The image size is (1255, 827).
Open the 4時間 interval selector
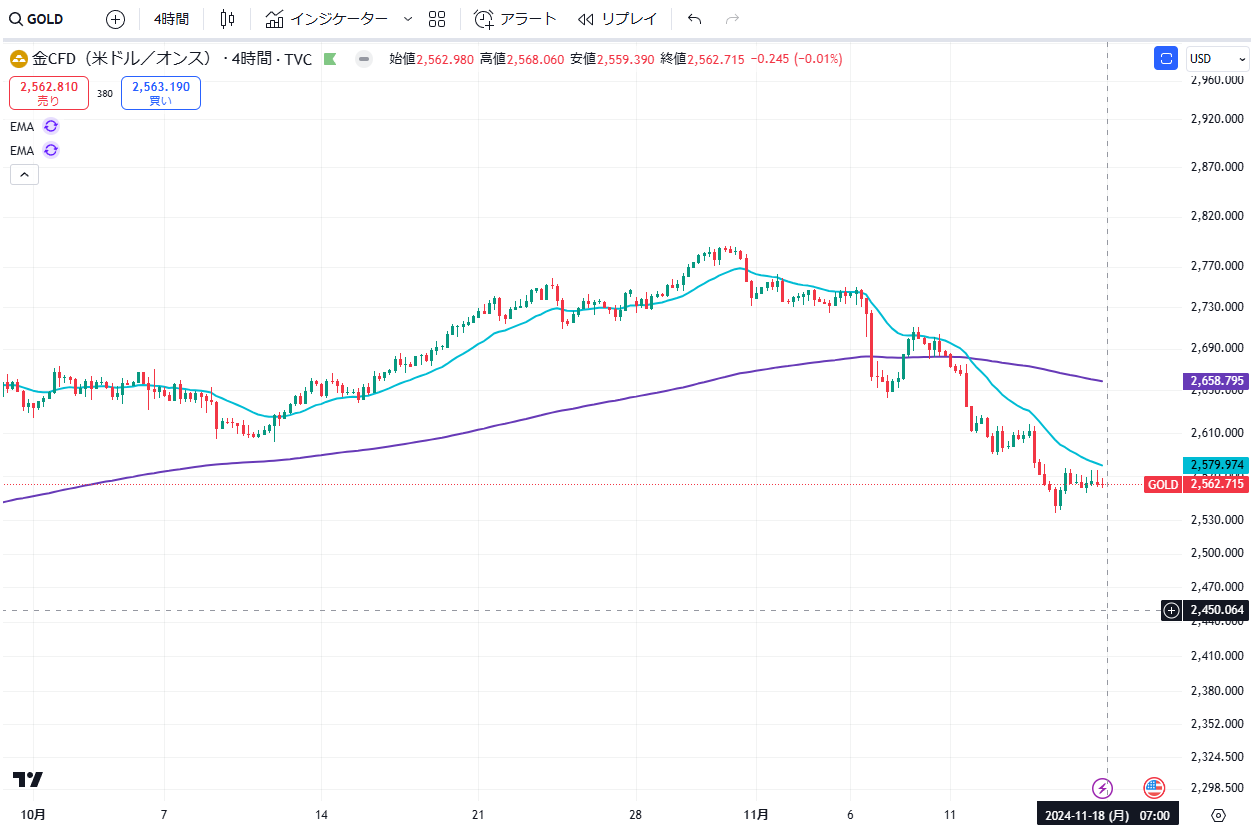pyautogui.click(x=171, y=19)
